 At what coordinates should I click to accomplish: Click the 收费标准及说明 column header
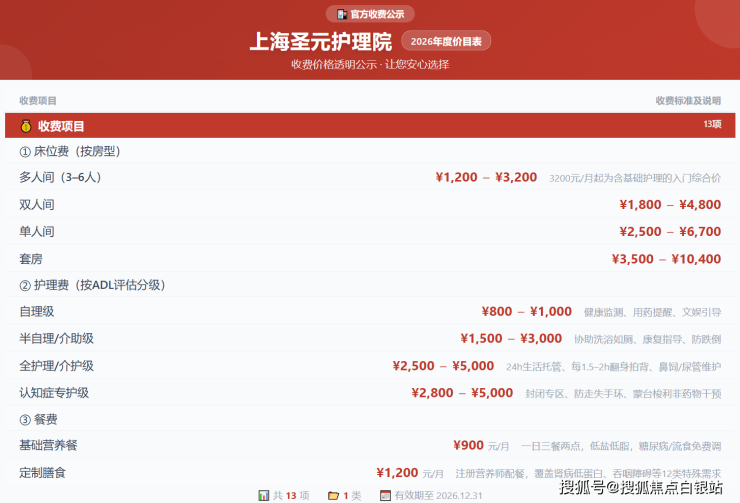pyautogui.click(x=688, y=101)
